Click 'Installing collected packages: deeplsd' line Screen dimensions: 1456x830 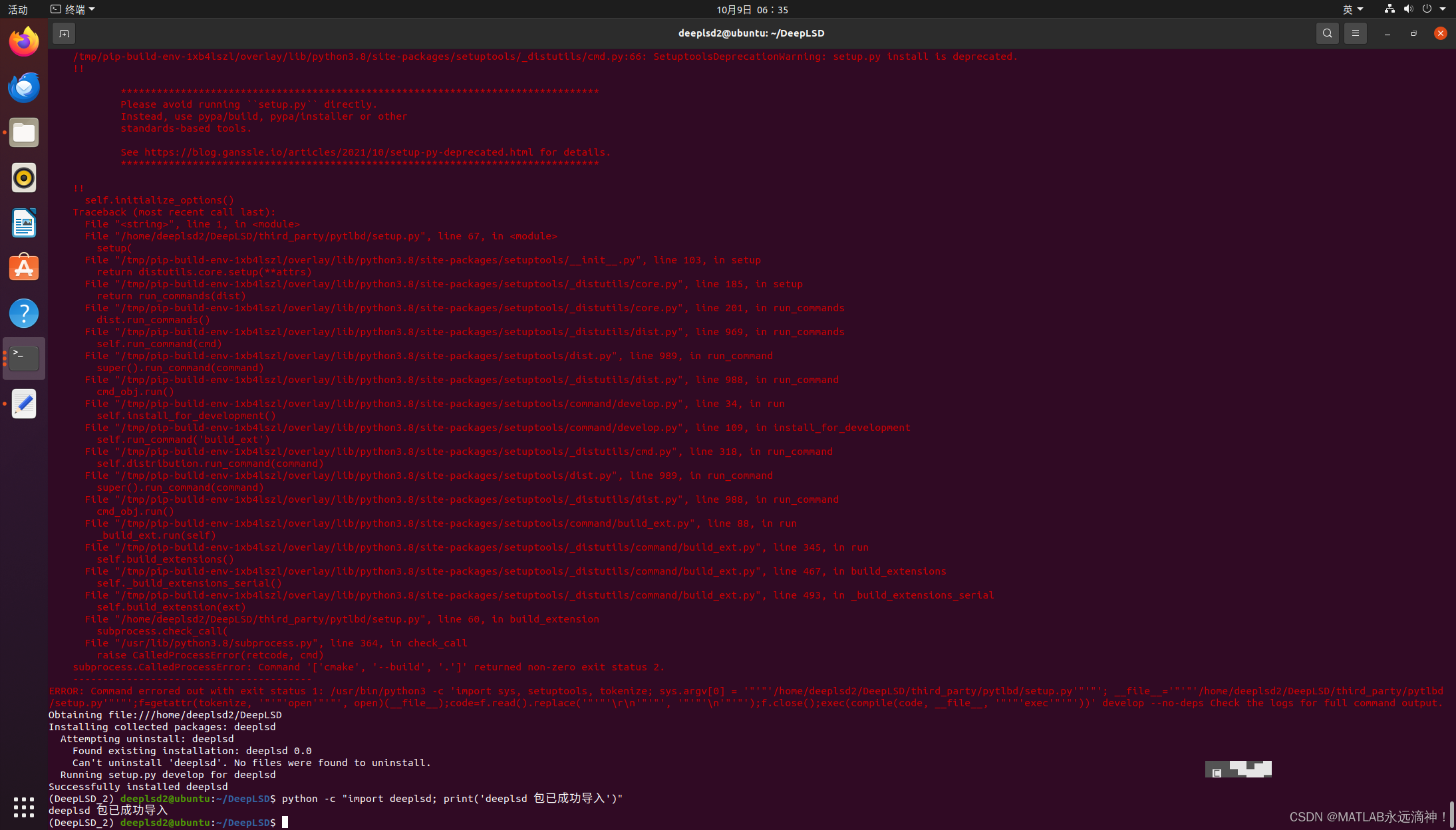point(162,727)
